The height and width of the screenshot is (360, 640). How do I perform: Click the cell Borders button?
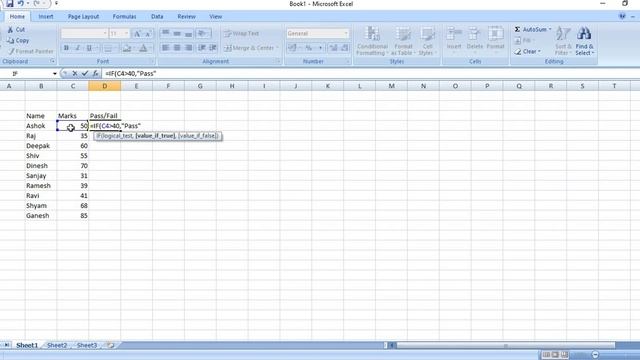coord(108,48)
